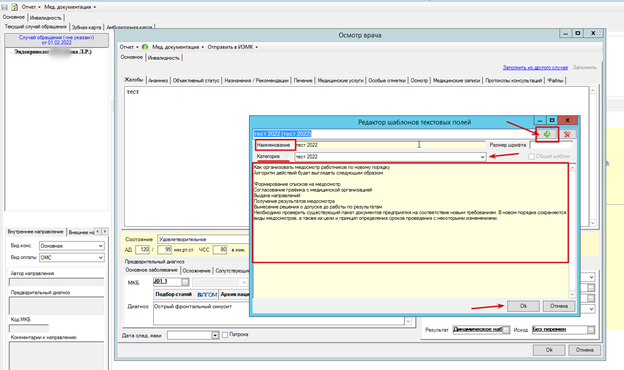Open the Осмотр tab
Viewport: 624px width, 370px height.
point(419,80)
